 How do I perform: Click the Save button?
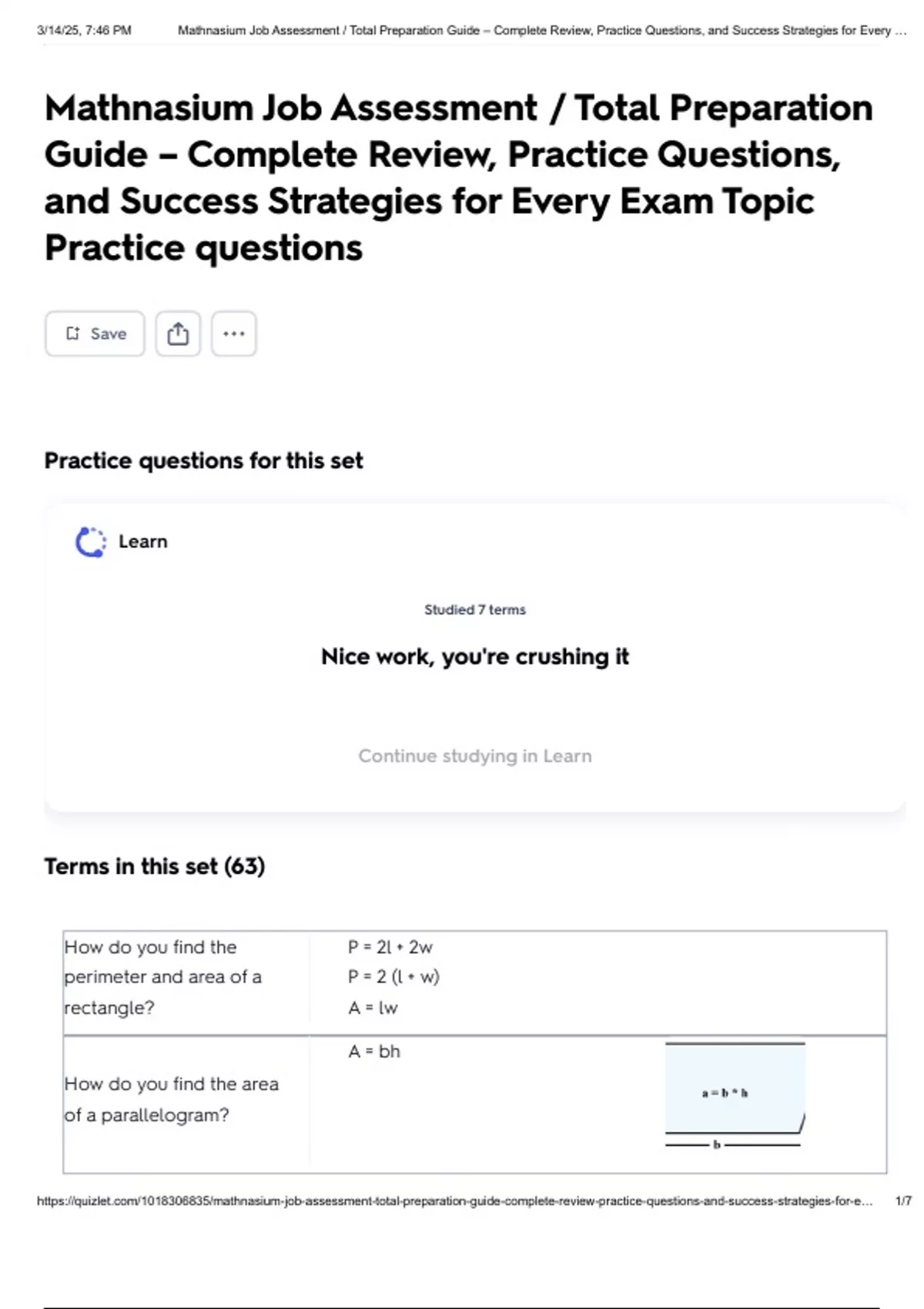pos(95,333)
